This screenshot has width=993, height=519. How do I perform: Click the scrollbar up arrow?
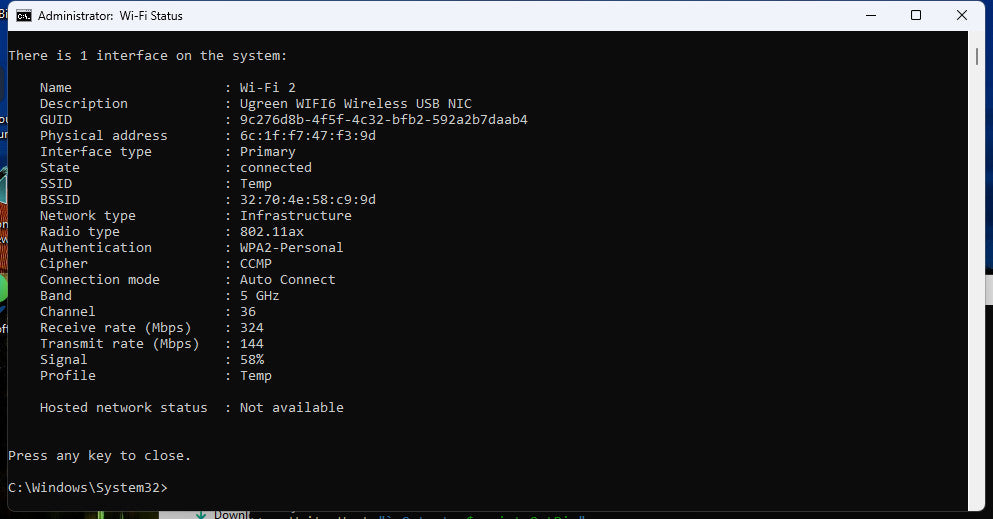977,38
